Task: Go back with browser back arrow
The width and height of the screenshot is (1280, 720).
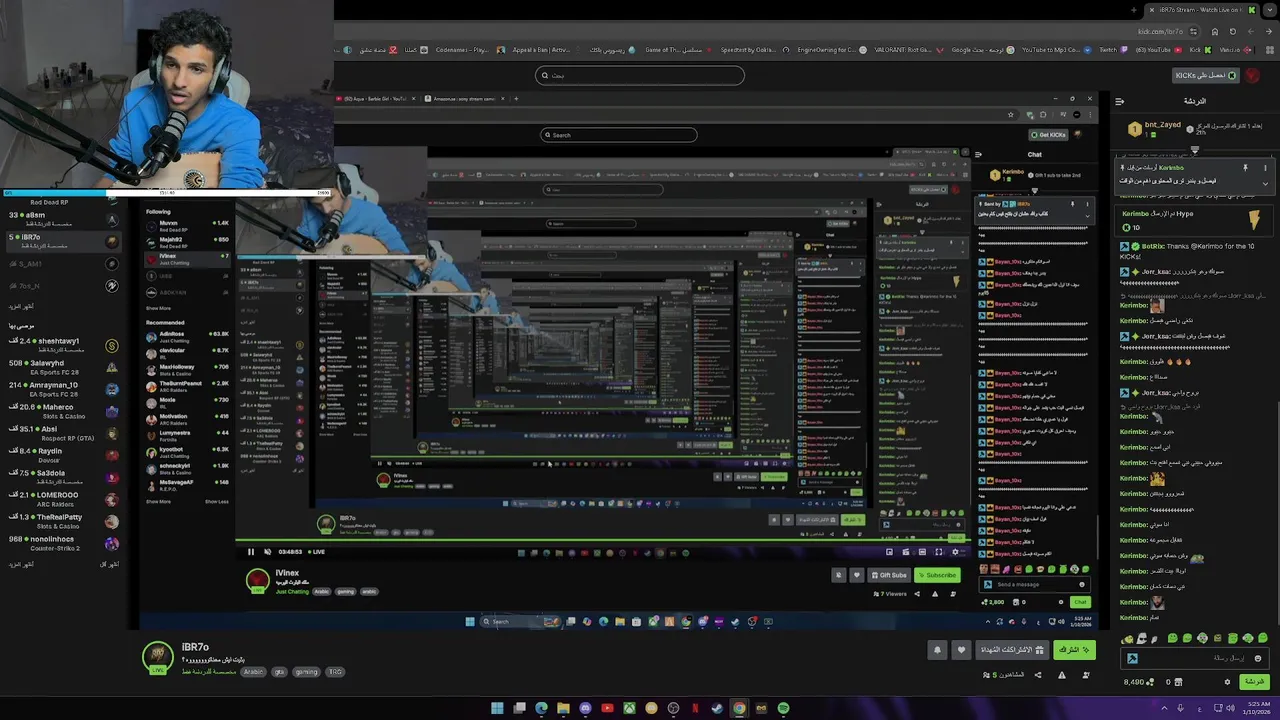Action: pyautogui.click(x=1269, y=31)
